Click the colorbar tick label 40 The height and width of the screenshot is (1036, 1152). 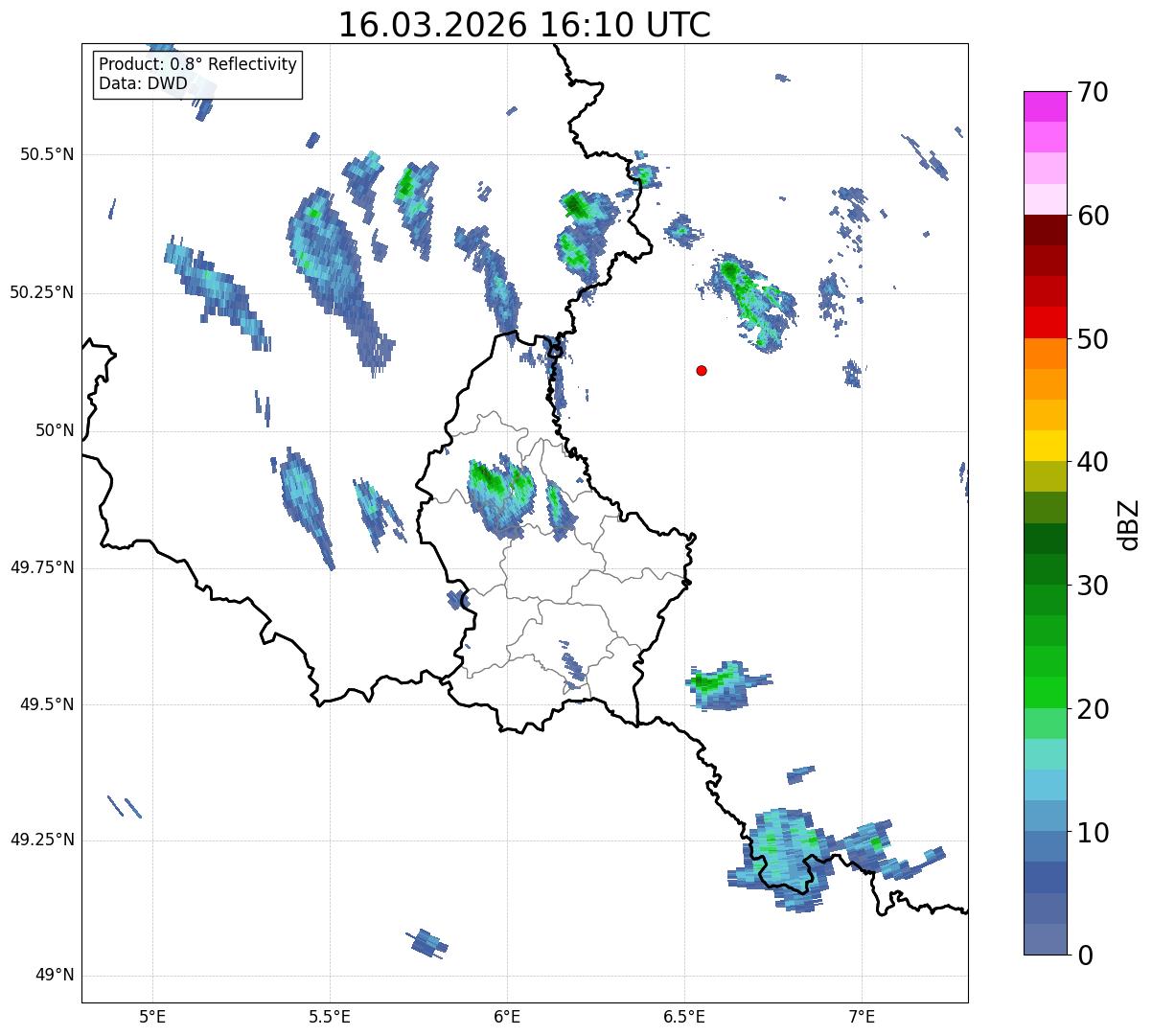1093,462
